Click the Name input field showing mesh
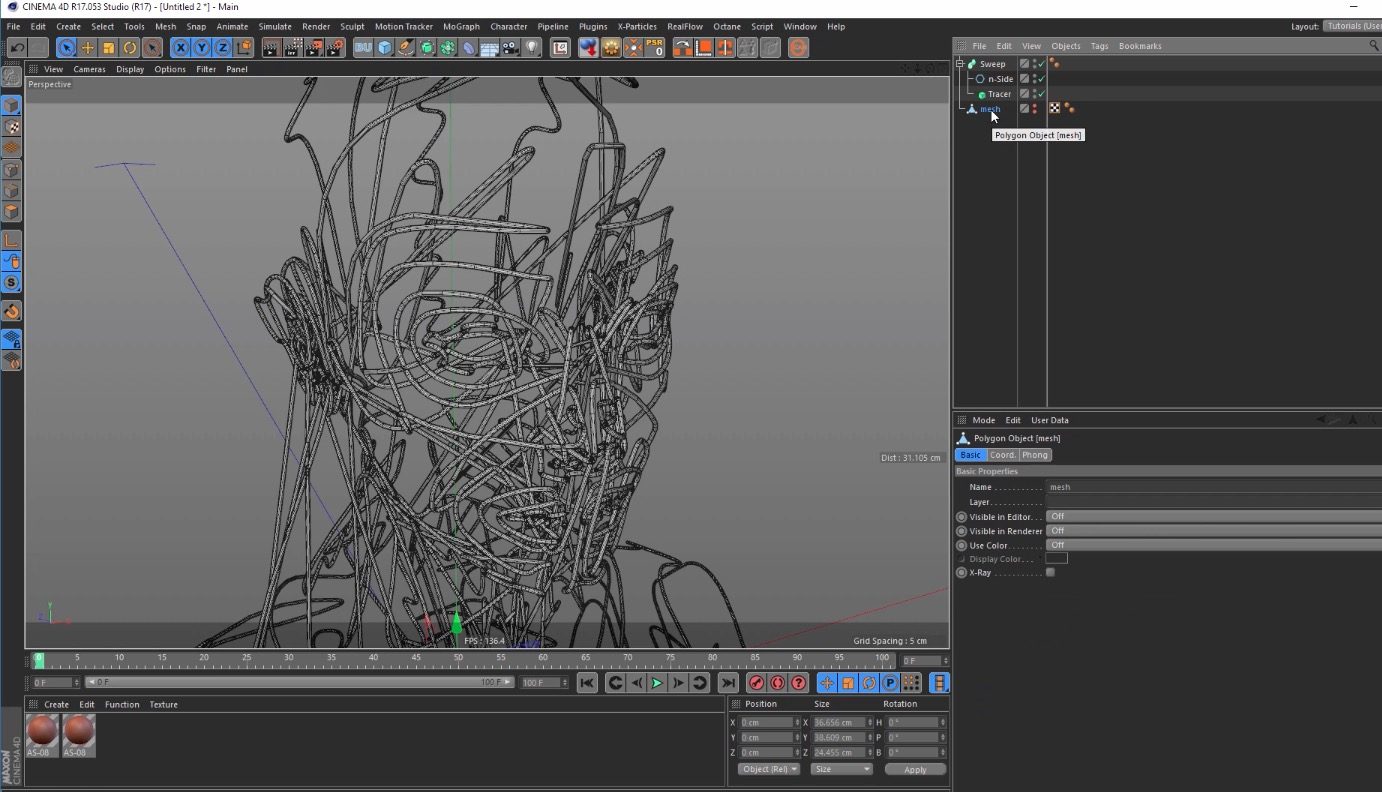Screen dimensions: 1382x792 pos(1214,487)
